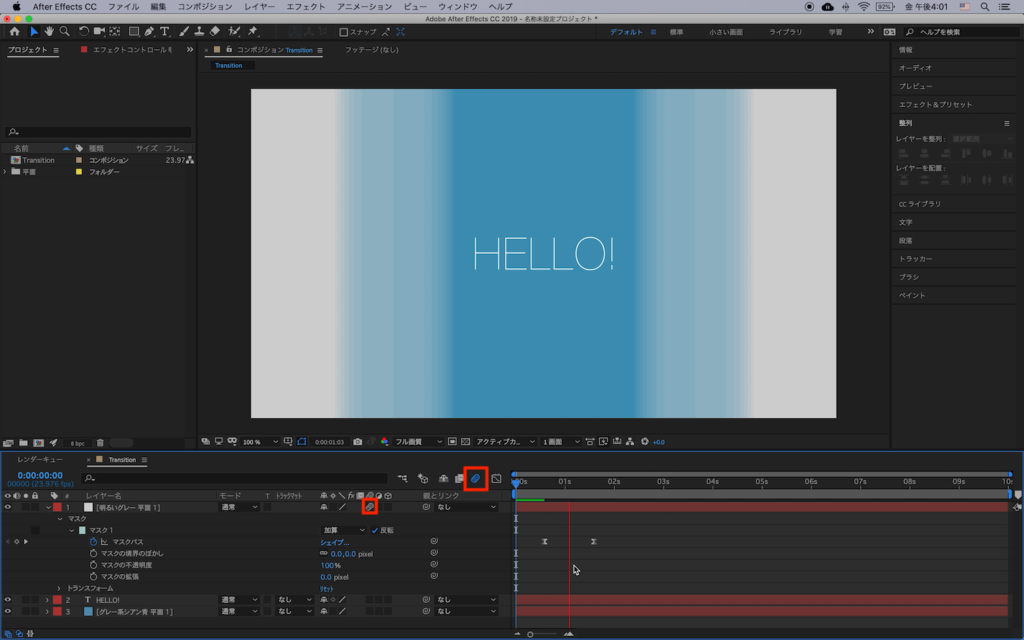Click the stopwatch for マスクの不透明度

click(x=94, y=565)
